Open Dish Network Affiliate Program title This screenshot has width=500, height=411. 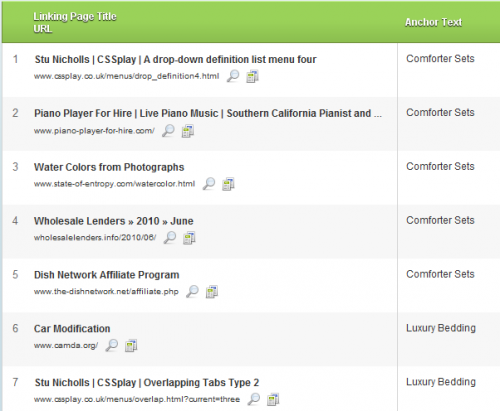click(x=107, y=275)
